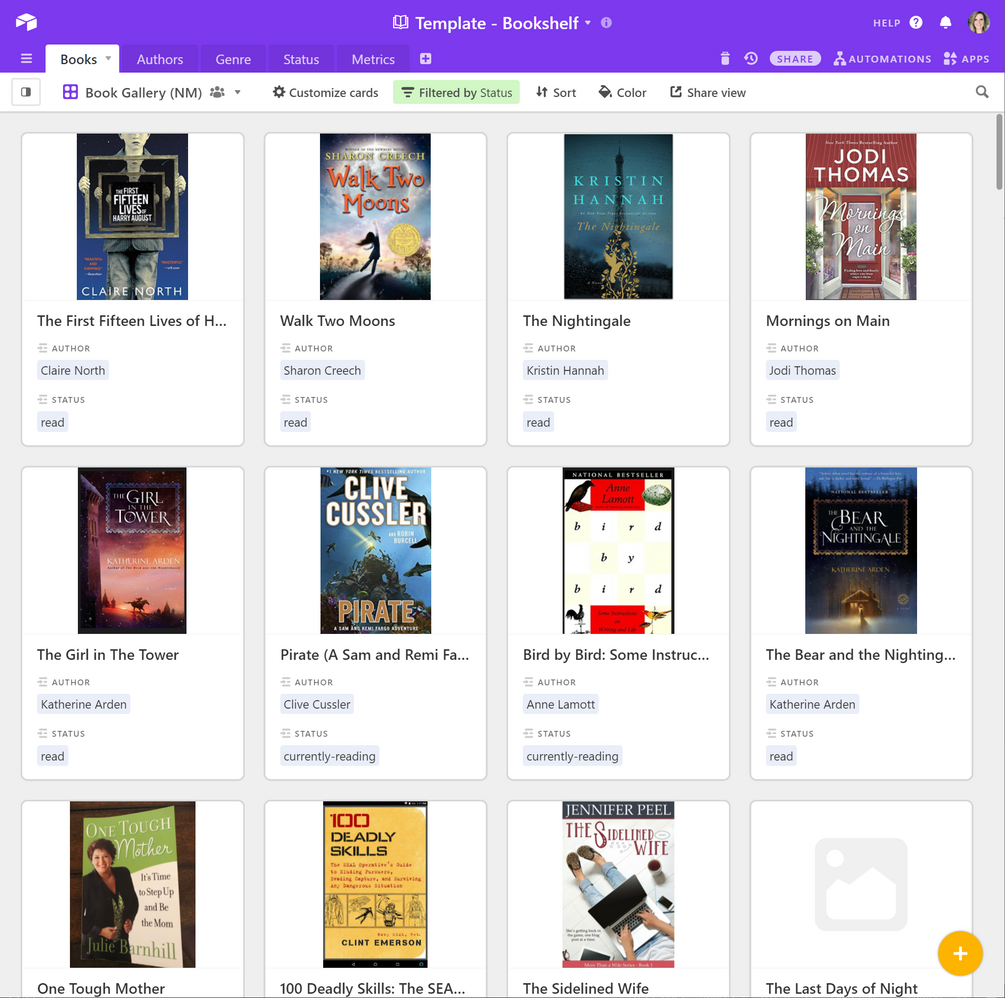Click currently-reading status on Bird by Bird card
Image resolution: width=1005 pixels, height=998 pixels.
572,756
